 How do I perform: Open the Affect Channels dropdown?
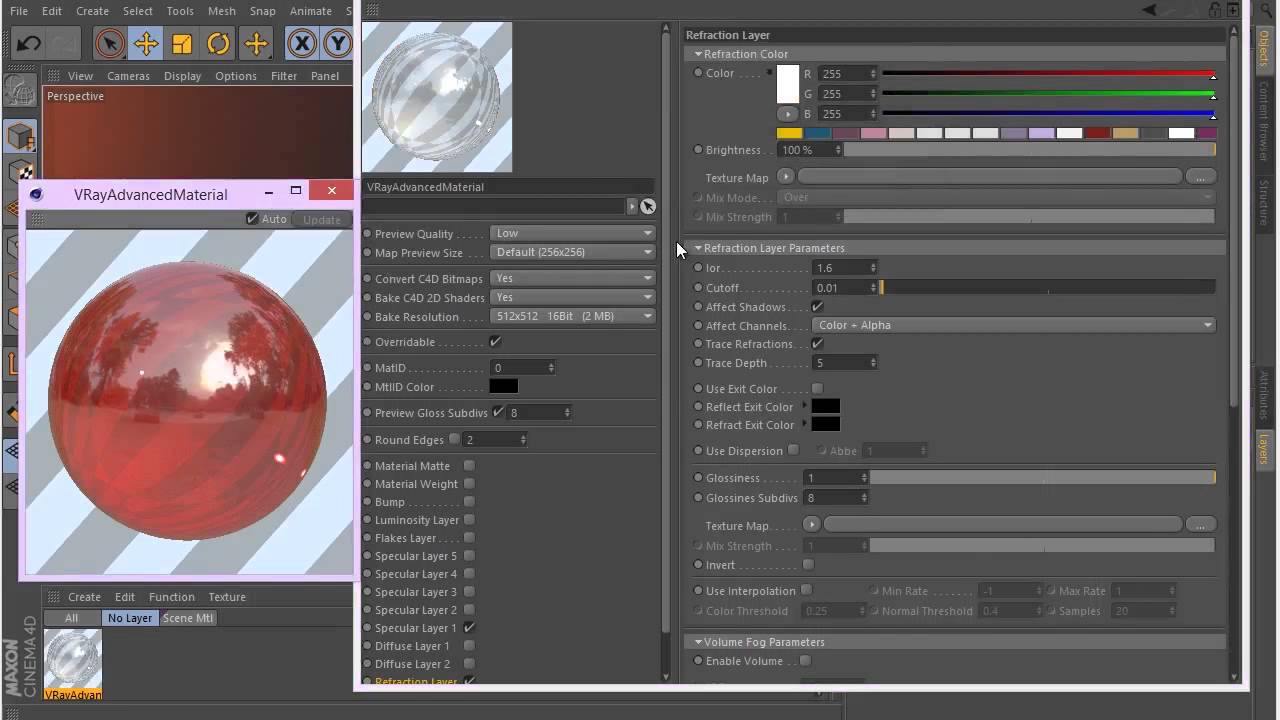(x=1015, y=325)
